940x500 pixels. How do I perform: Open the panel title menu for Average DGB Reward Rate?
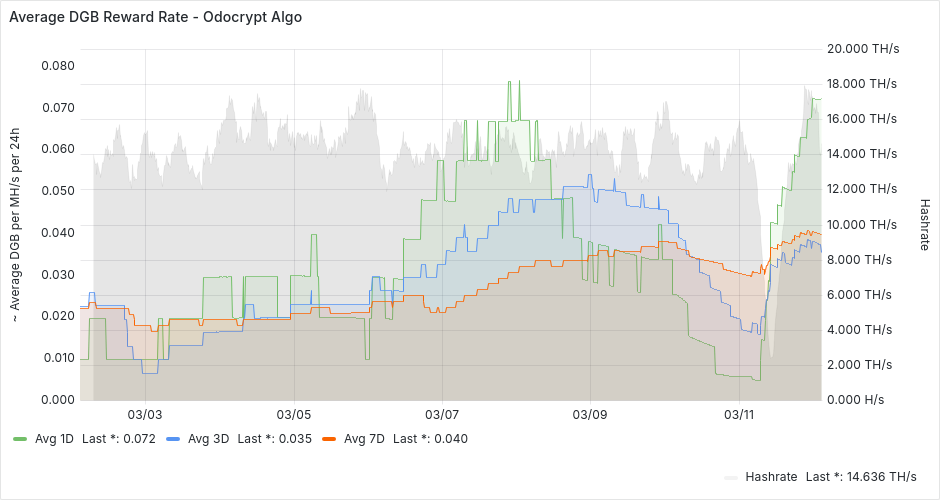pos(155,17)
